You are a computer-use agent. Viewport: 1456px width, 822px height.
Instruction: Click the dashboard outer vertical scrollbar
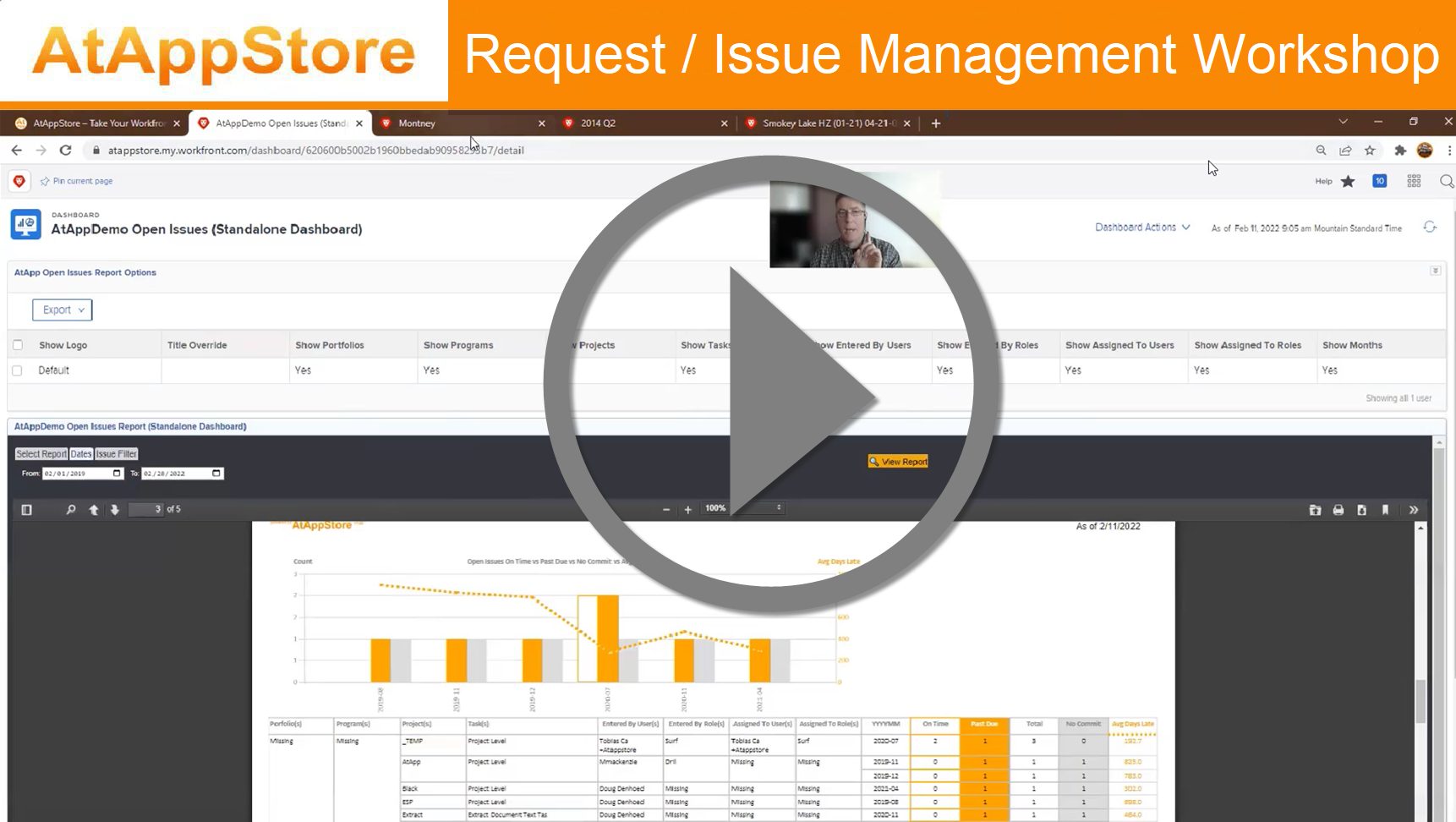pyautogui.click(x=1439, y=630)
